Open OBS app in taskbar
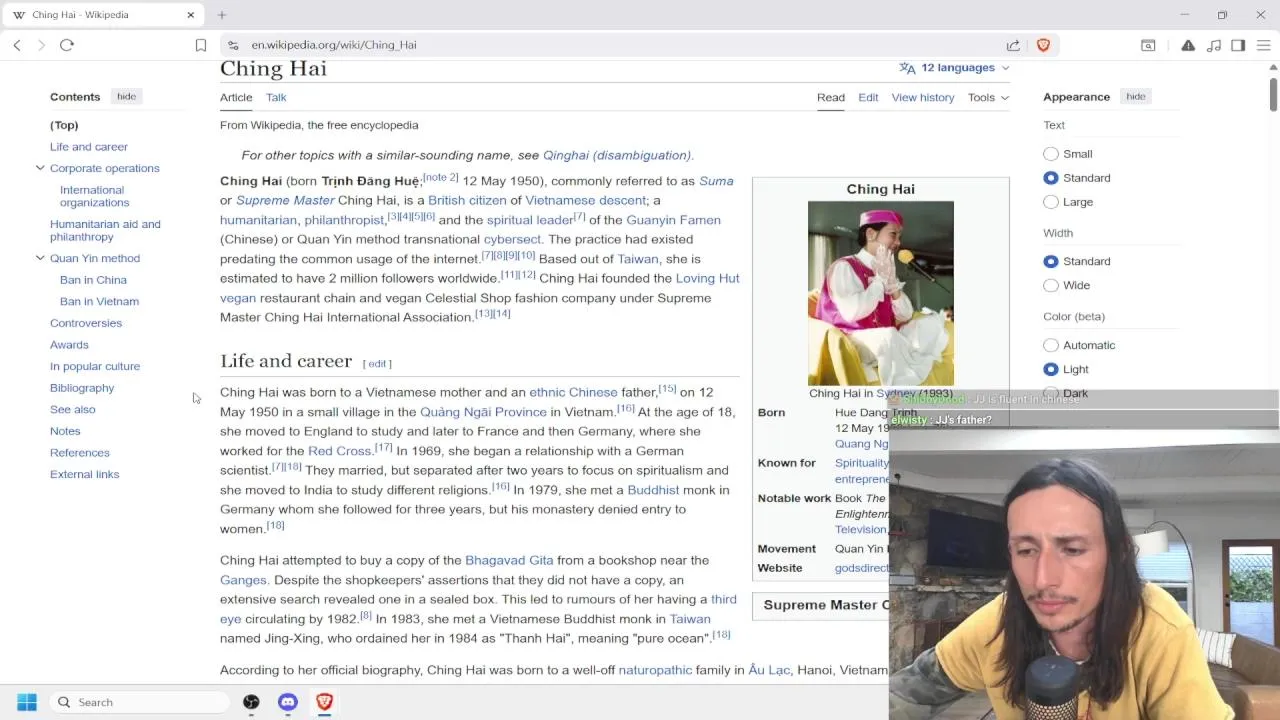 tap(251, 702)
